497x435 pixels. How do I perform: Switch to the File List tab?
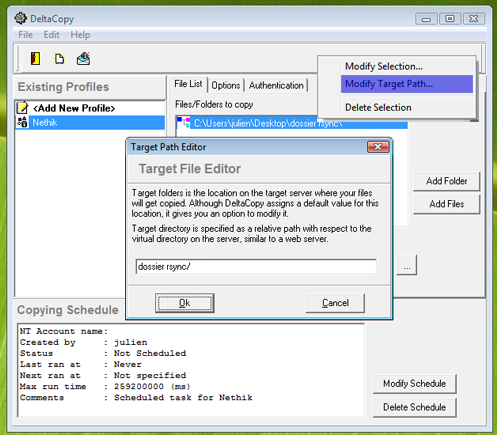coord(188,84)
